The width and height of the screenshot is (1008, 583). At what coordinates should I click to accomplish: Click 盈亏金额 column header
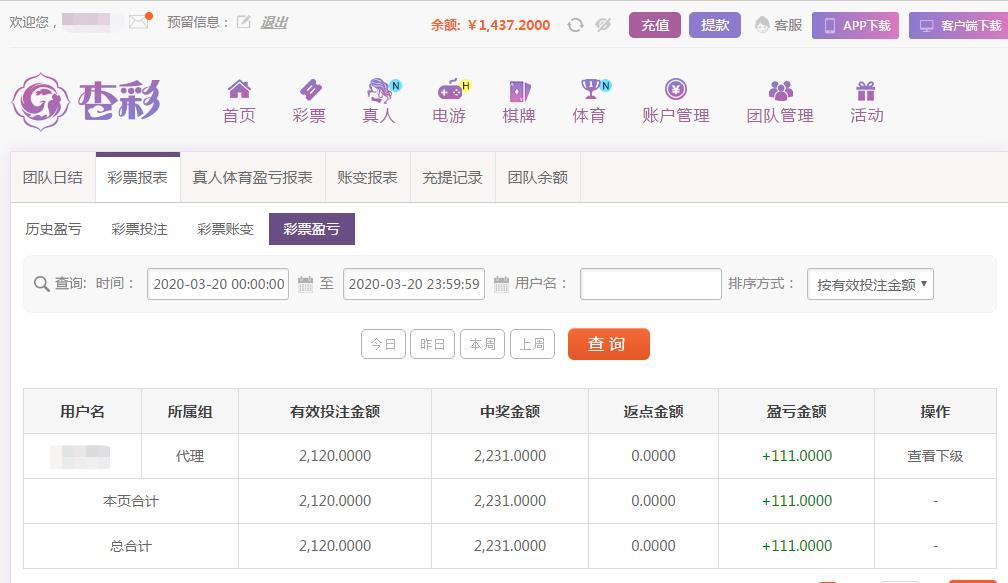point(796,411)
